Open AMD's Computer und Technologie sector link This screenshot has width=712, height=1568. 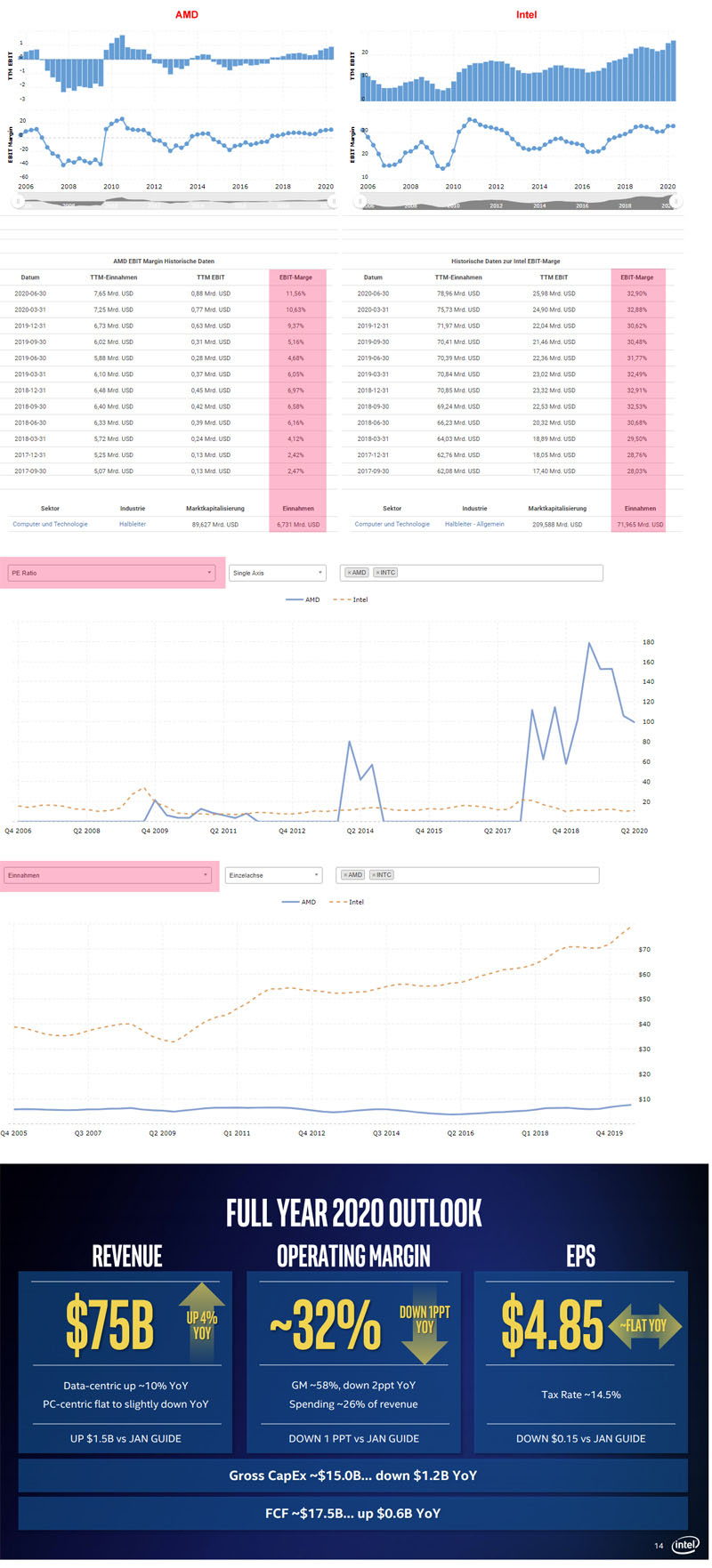50,524
